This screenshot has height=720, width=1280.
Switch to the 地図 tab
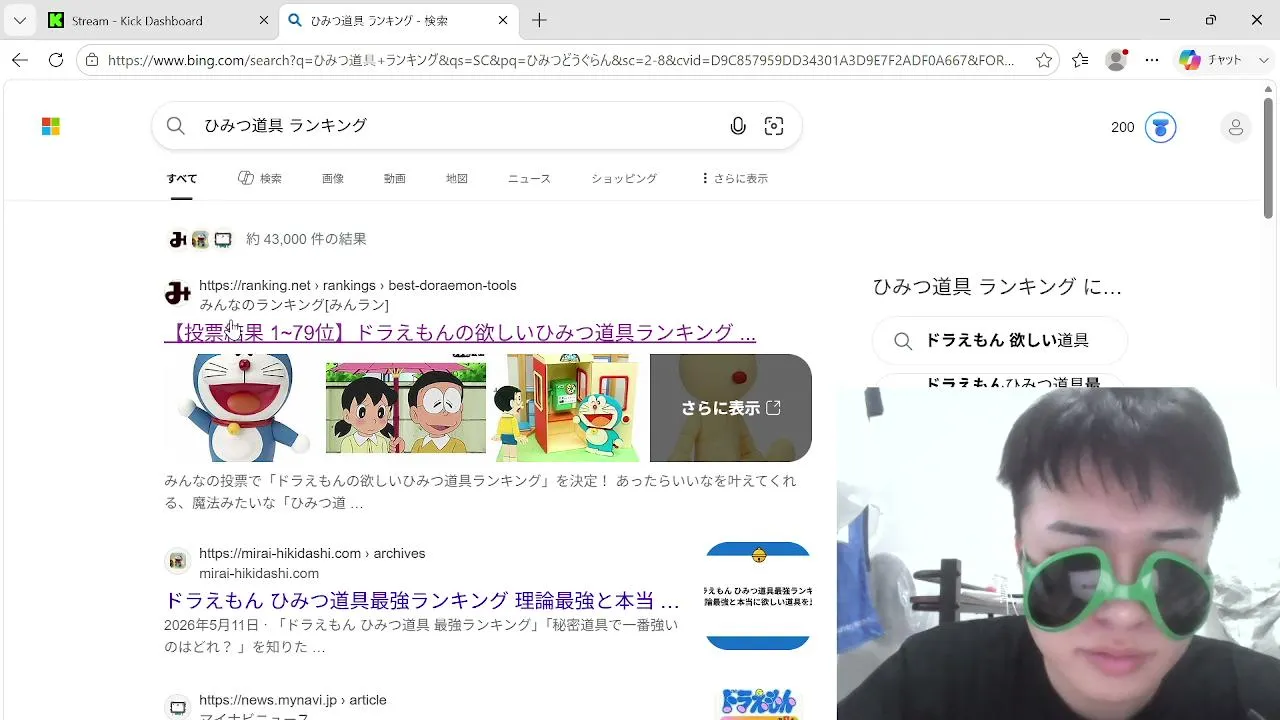(457, 179)
